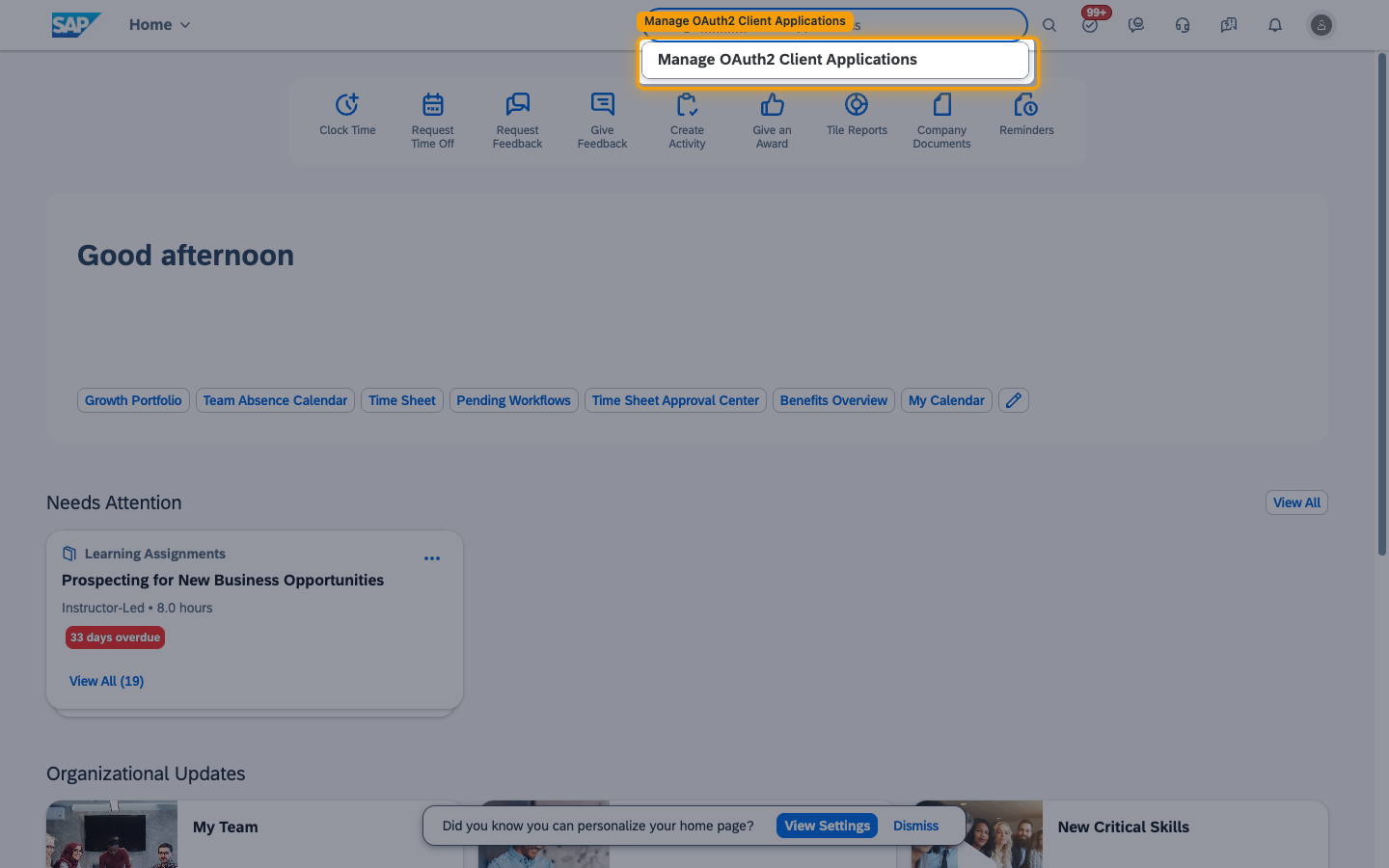
Task: Open the chat assistant icon in header
Action: pyautogui.click(x=1136, y=25)
